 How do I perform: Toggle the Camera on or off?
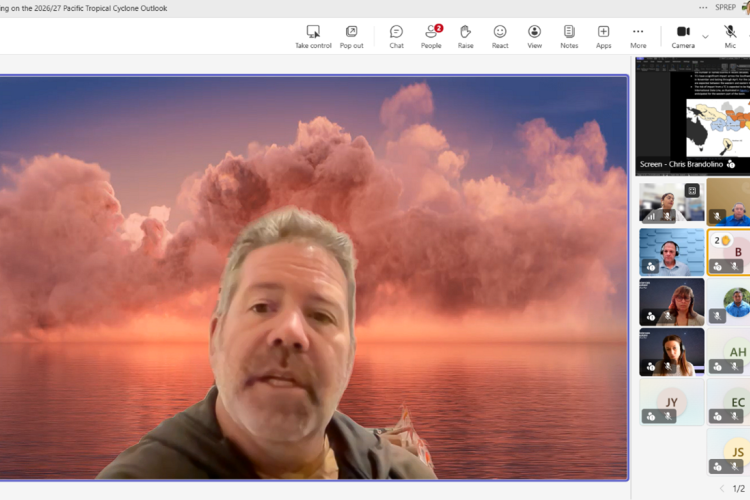[683, 37]
